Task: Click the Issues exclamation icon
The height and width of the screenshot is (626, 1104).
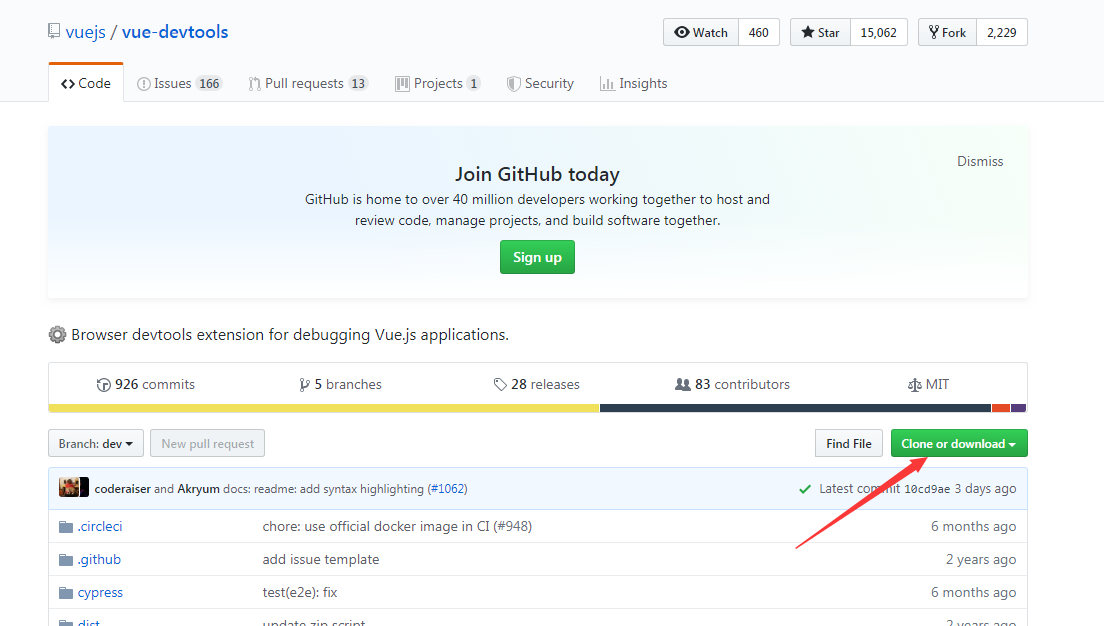Action: [x=144, y=84]
